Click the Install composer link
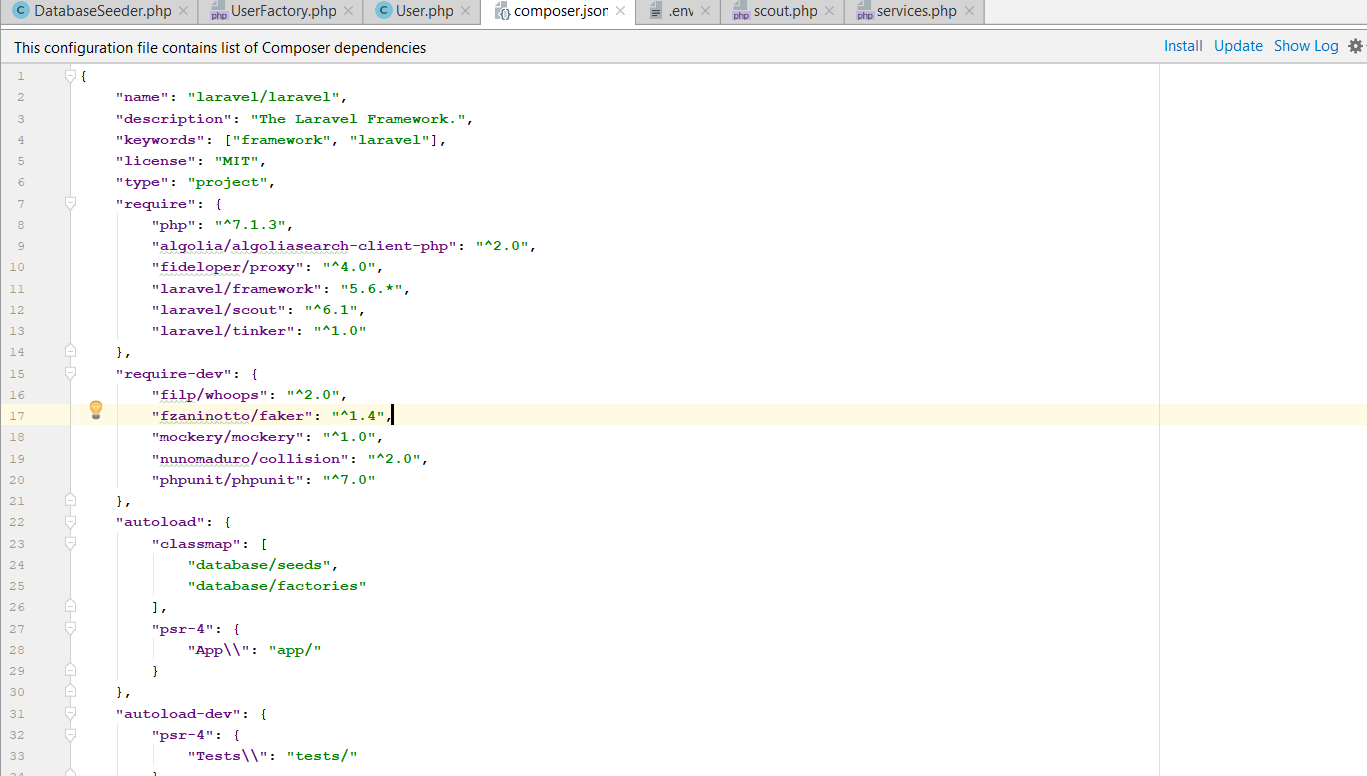 [1183, 46]
